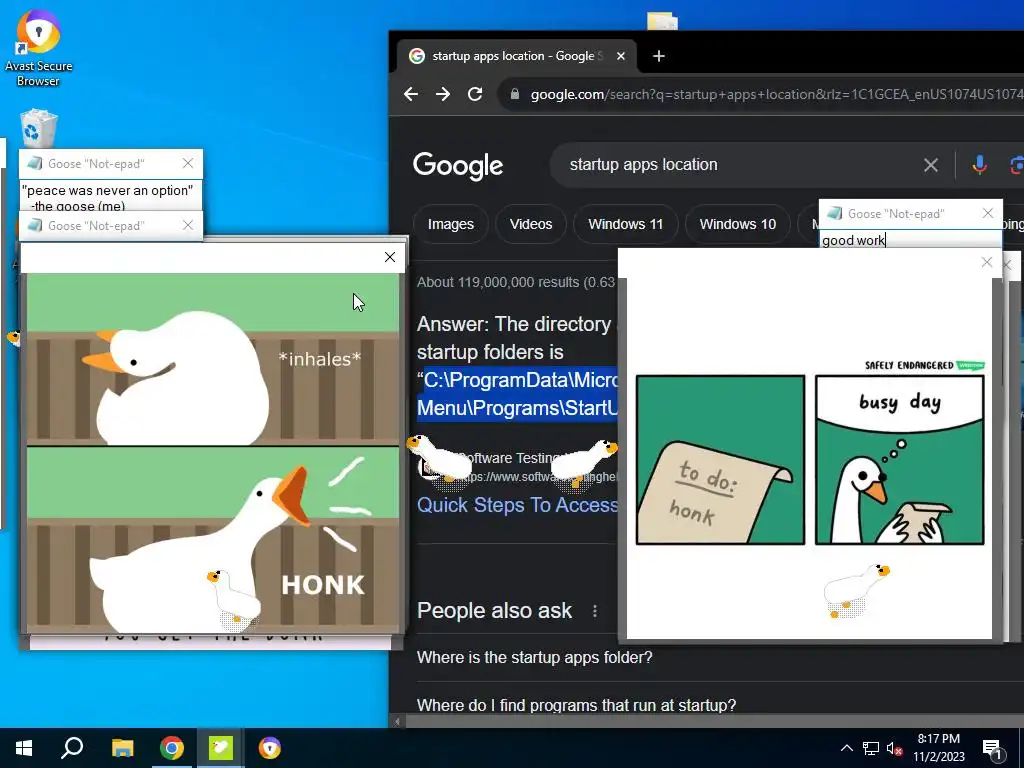
Task: Filter results by Videos
Action: [x=531, y=225]
